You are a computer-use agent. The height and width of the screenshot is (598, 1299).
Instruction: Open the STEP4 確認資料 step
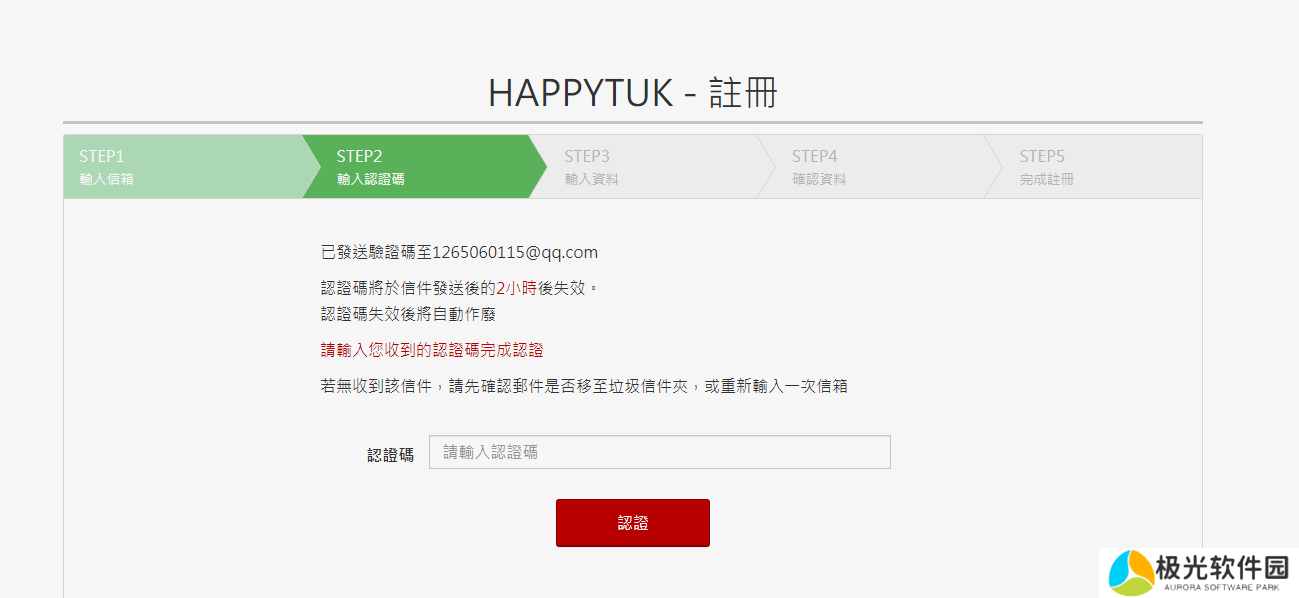pyautogui.click(x=871, y=167)
